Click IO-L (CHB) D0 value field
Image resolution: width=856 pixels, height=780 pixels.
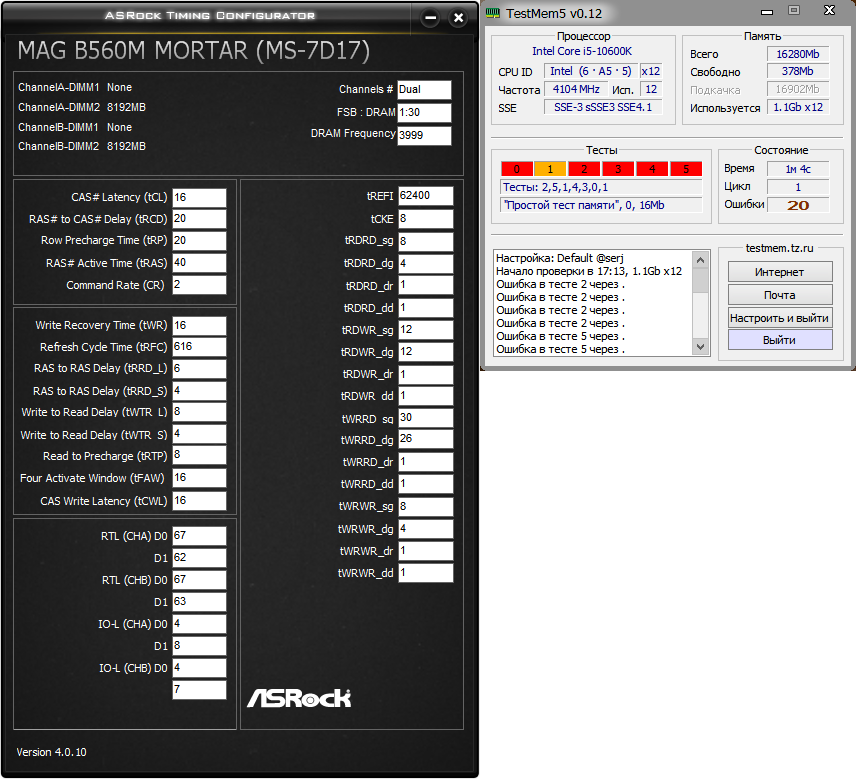pyautogui.click(x=199, y=668)
